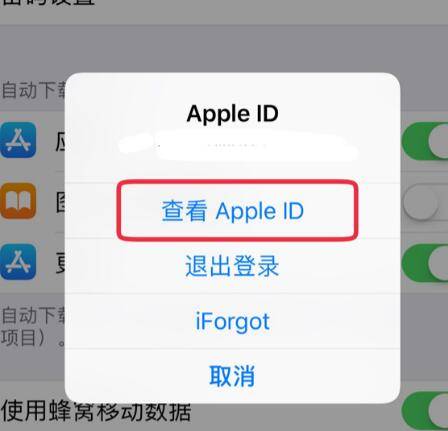
Task: Tap the footer note ending with 项目)。
Action: [33, 327]
